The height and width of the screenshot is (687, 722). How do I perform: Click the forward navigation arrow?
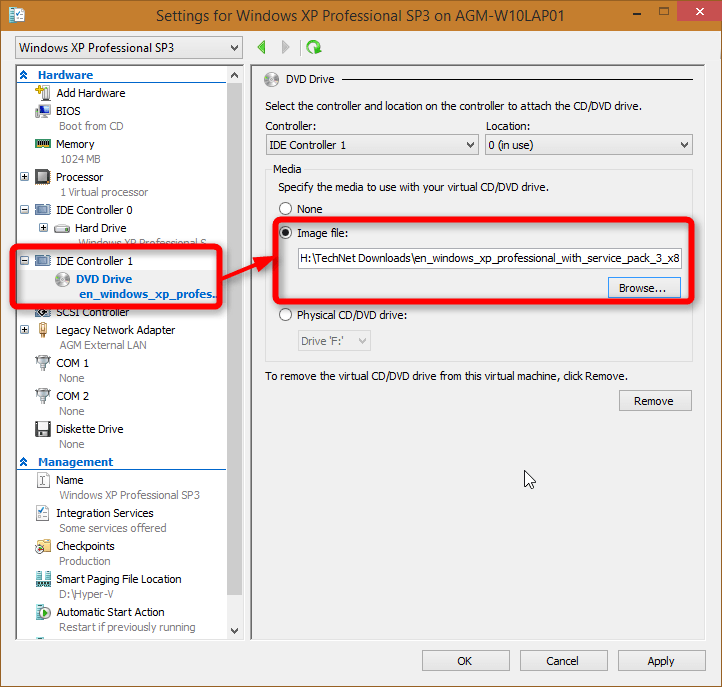coord(285,47)
